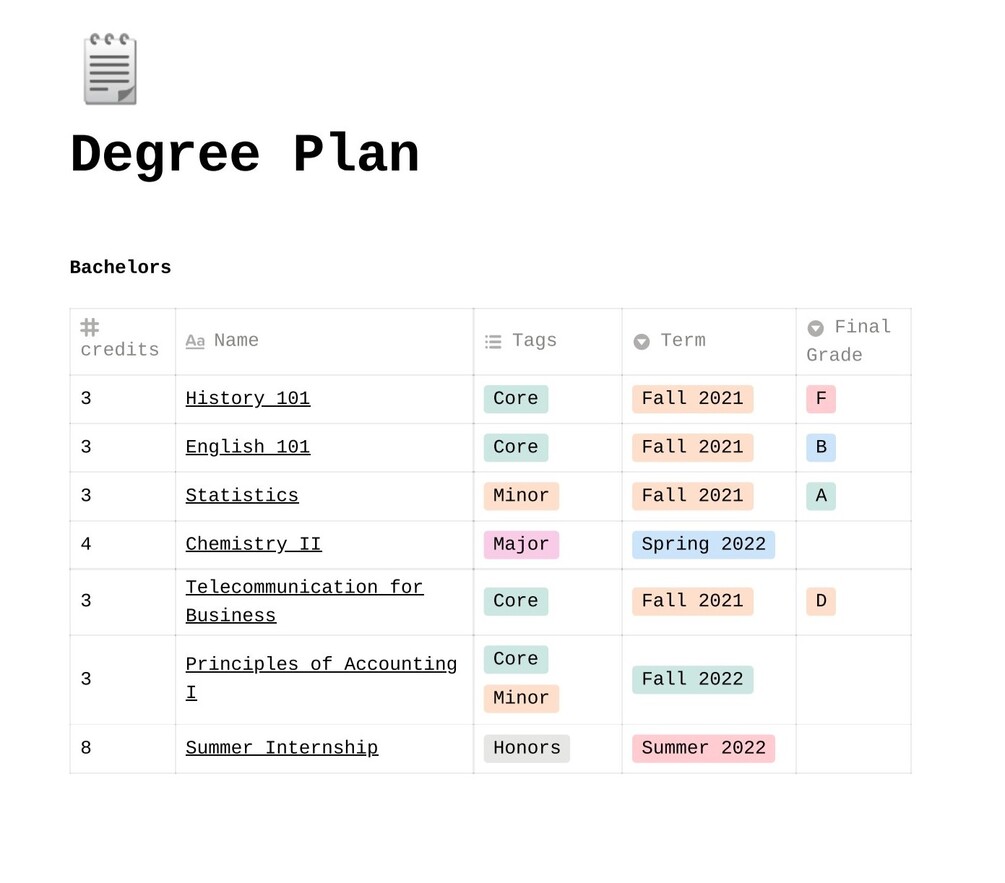This screenshot has height=883, width=1005.
Task: Click the hash icon in credits header
Action: 89,327
